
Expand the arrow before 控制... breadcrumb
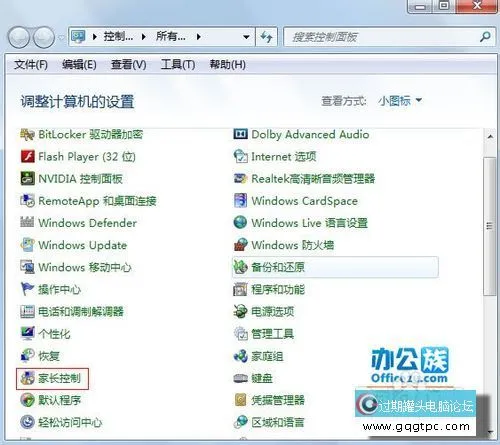coord(95,37)
